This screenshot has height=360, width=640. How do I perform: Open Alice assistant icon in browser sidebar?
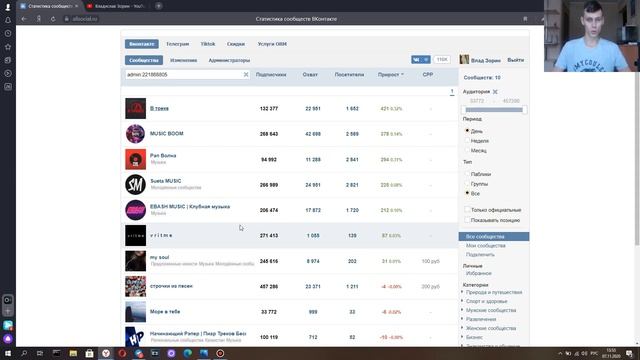point(8,339)
